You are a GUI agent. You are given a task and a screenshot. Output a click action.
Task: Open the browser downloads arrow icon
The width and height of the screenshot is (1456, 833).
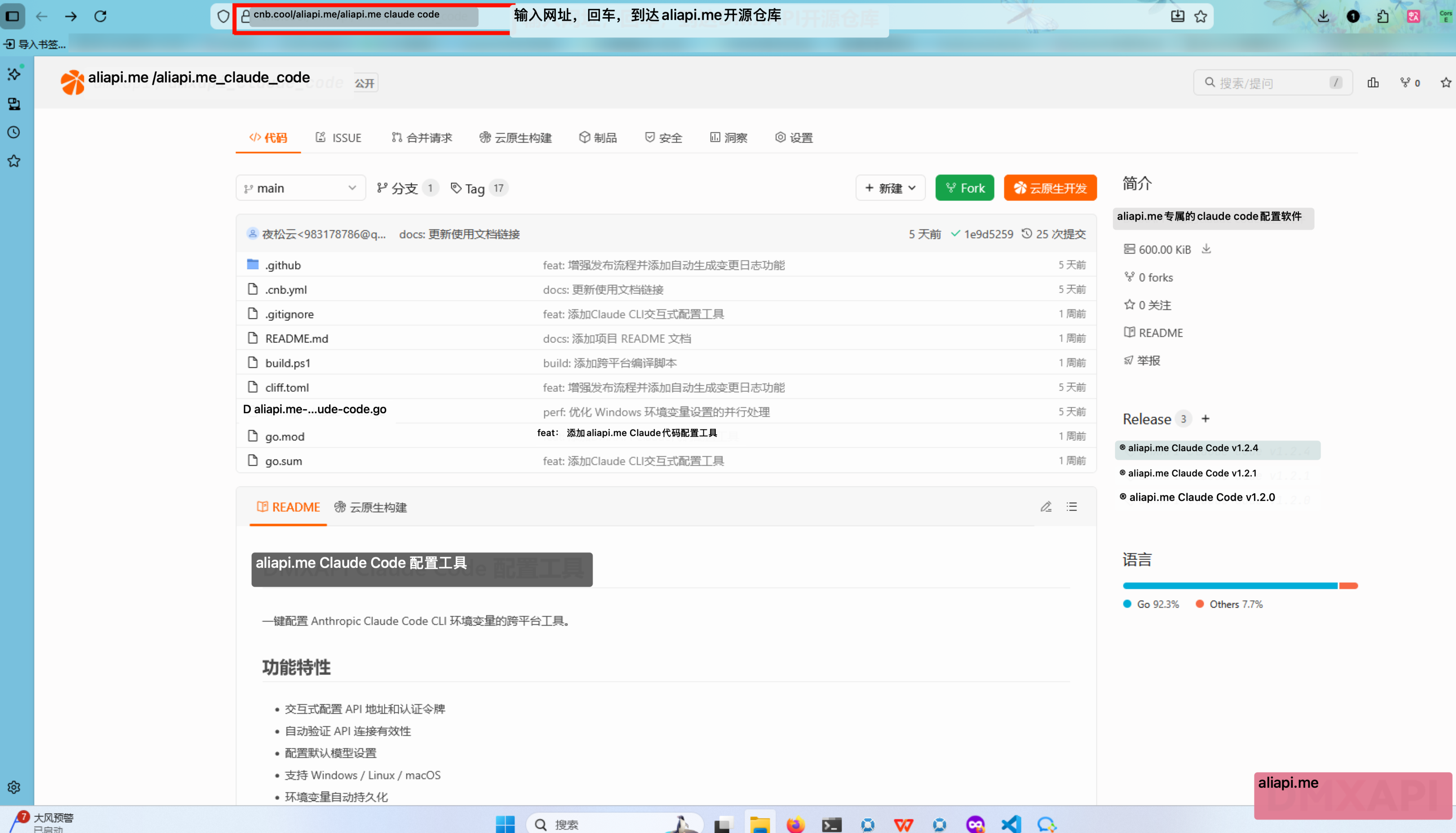coord(1323,16)
